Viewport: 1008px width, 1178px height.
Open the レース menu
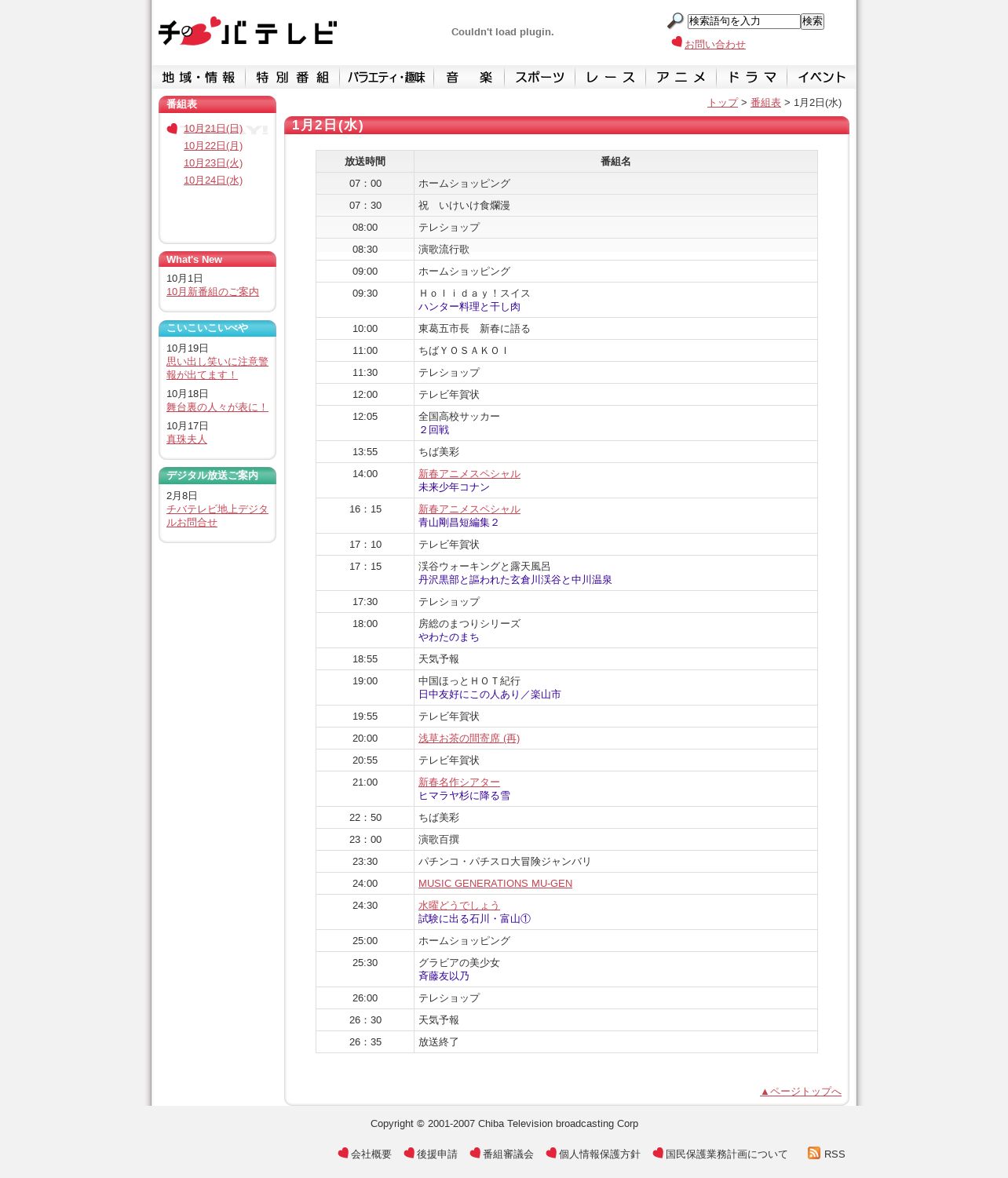611,77
